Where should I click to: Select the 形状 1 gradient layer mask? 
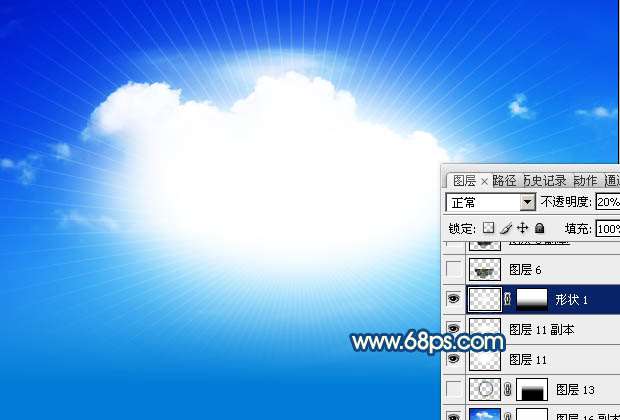click(532, 299)
